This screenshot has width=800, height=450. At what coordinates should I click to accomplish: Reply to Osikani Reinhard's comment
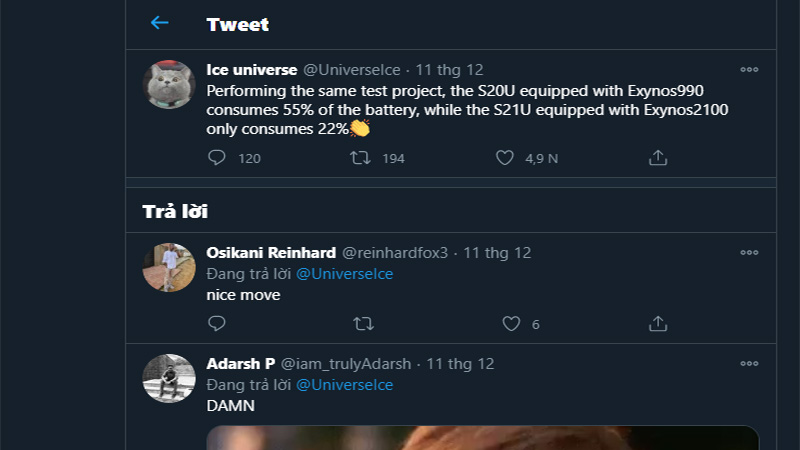point(217,324)
